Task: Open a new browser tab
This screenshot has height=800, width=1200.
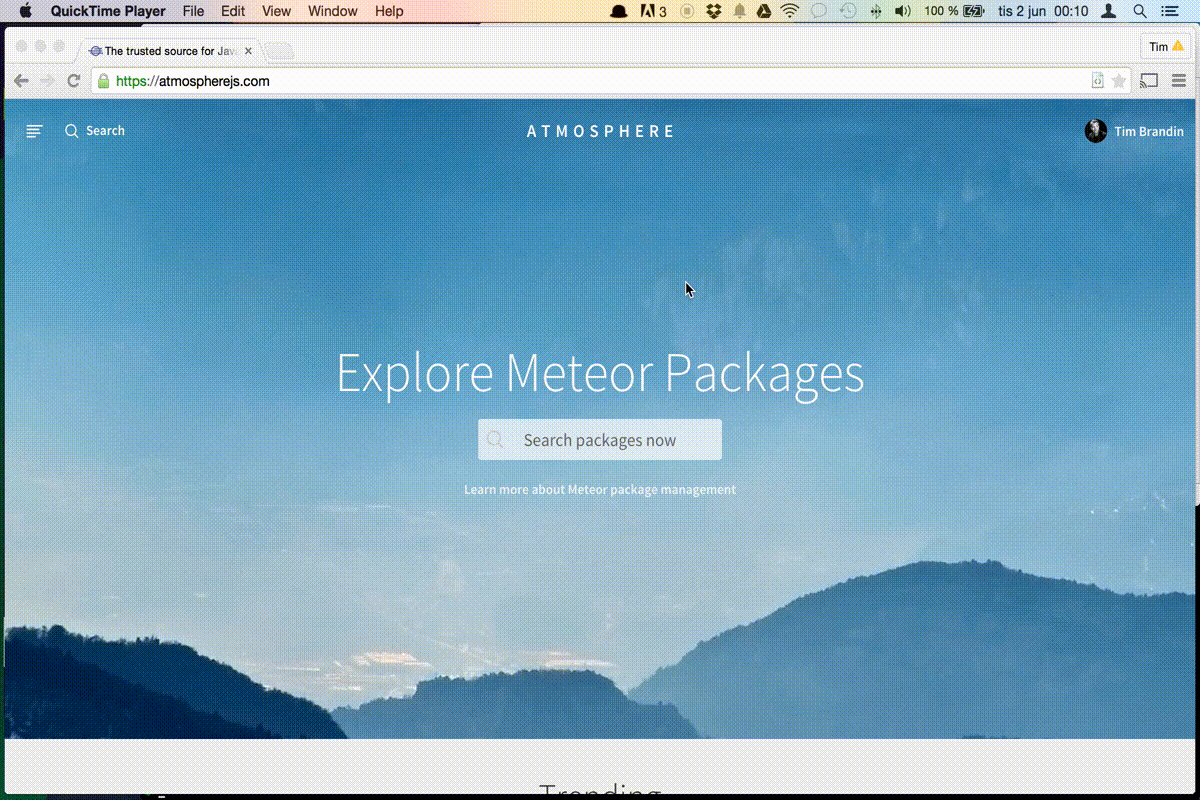Action: click(x=280, y=51)
